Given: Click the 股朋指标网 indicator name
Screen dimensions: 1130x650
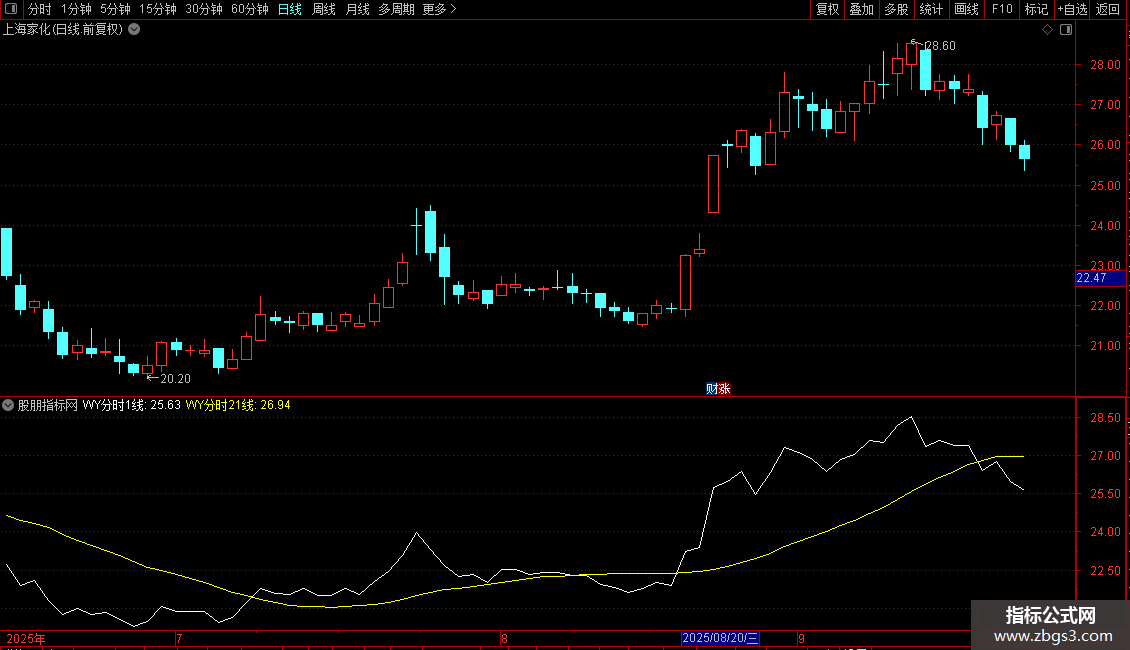Looking at the screenshot, I should tap(48, 405).
